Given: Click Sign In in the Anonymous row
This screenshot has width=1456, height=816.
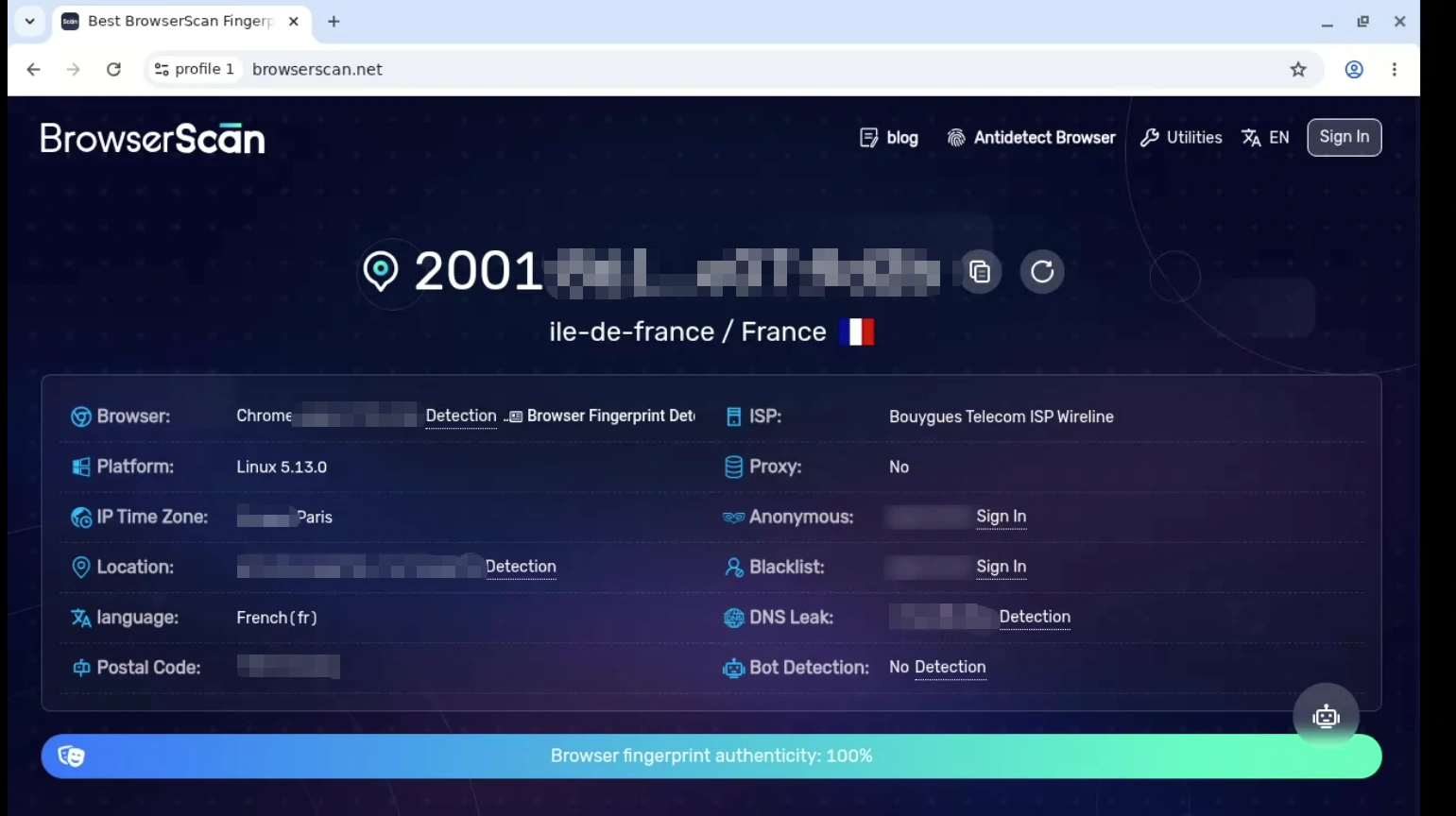Looking at the screenshot, I should tap(1001, 517).
